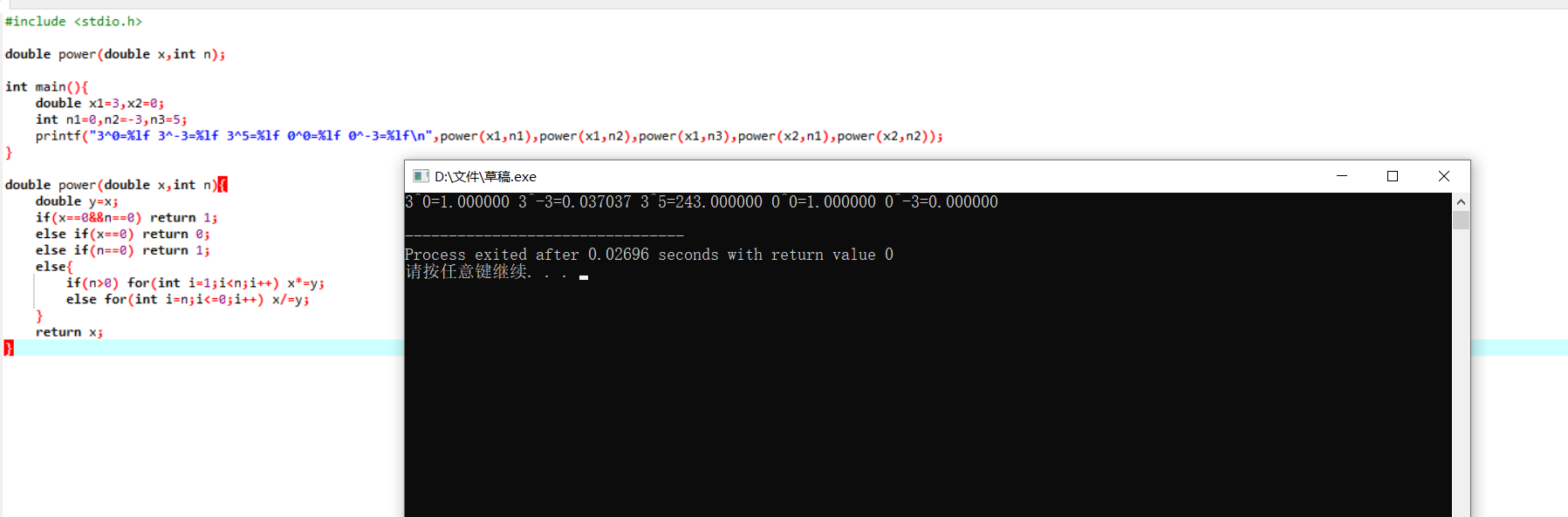The height and width of the screenshot is (517, 1568).
Task: Click the red highlighted closing brace in editor
Action: click(x=9, y=348)
